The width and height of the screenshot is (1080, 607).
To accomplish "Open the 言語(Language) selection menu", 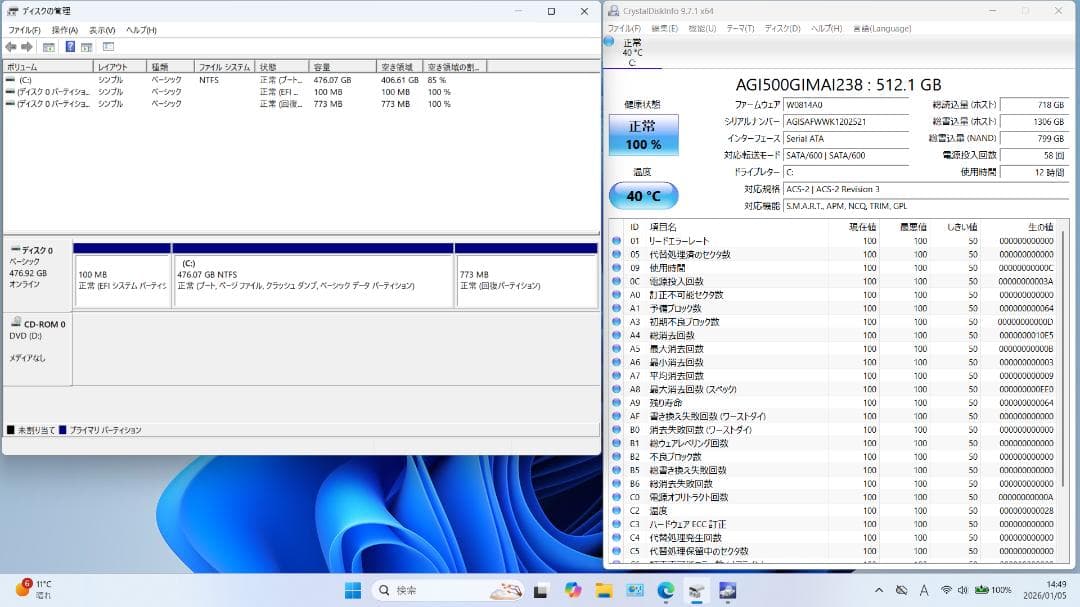I will [x=880, y=29].
